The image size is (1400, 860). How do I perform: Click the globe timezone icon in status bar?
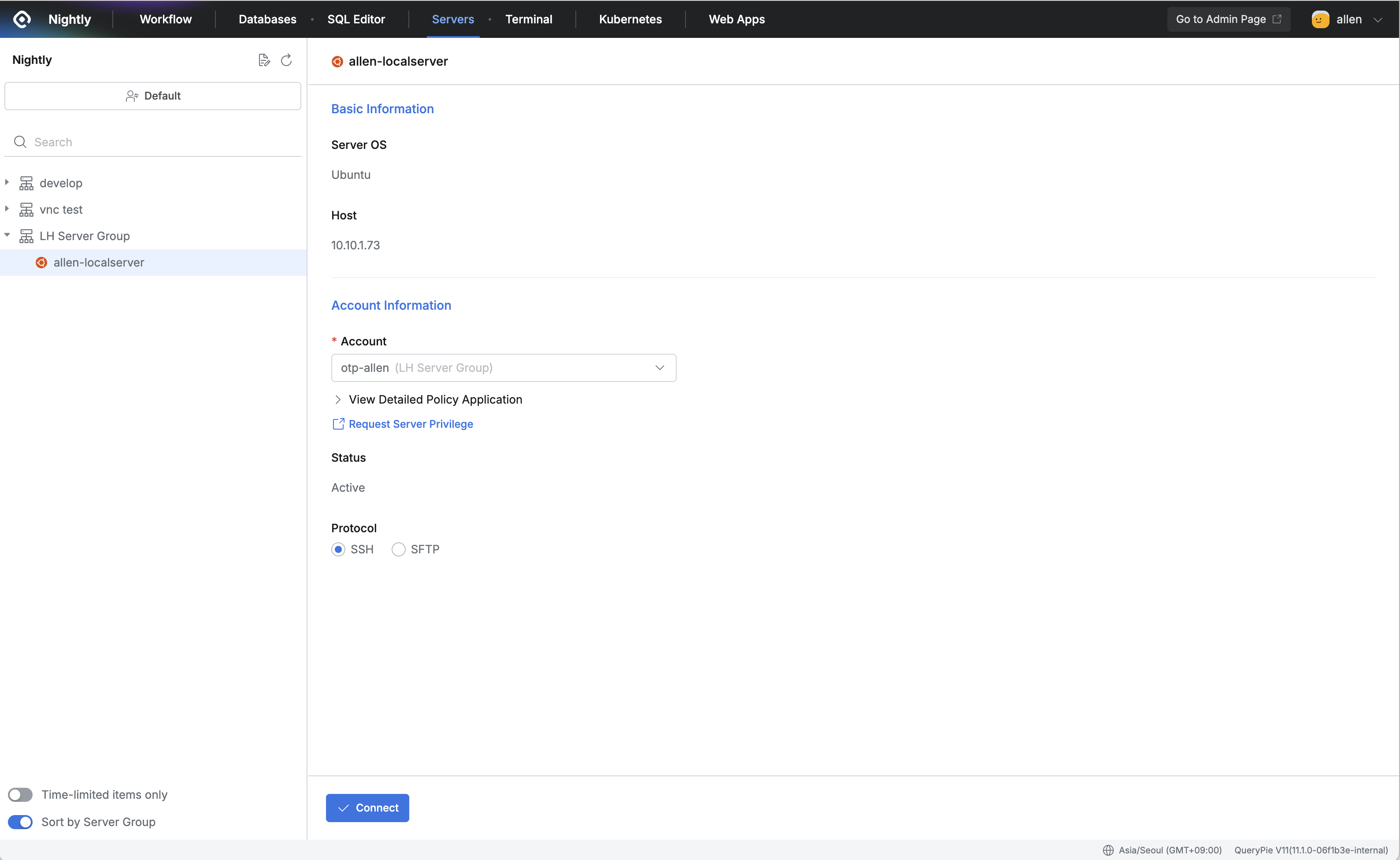click(x=1108, y=850)
